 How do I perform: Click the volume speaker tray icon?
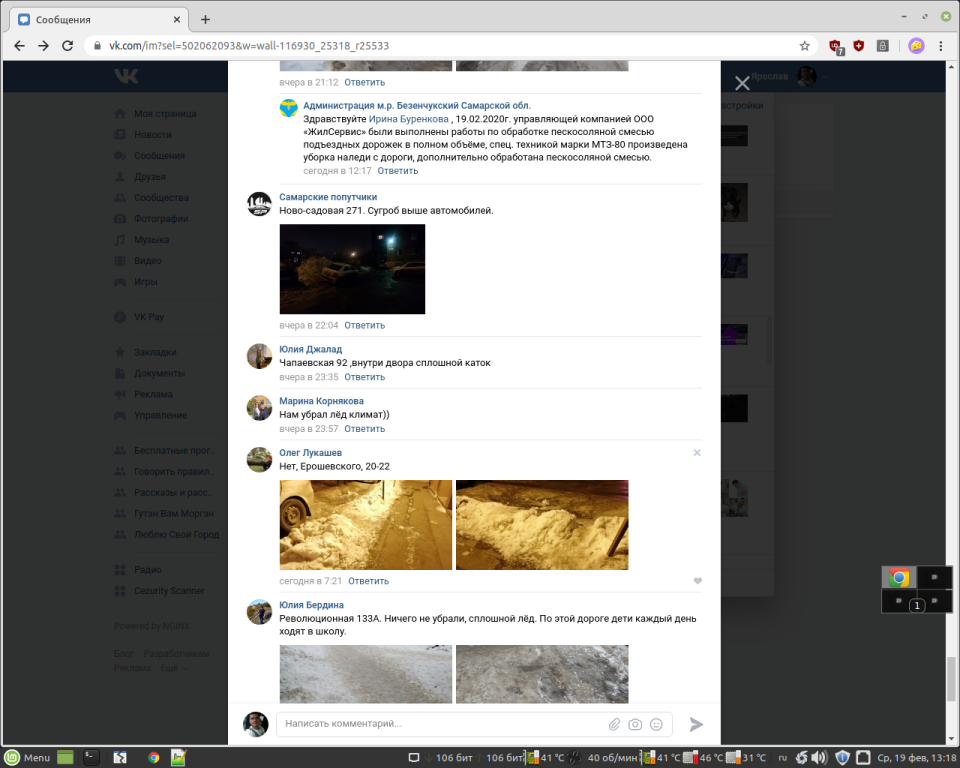click(x=818, y=757)
